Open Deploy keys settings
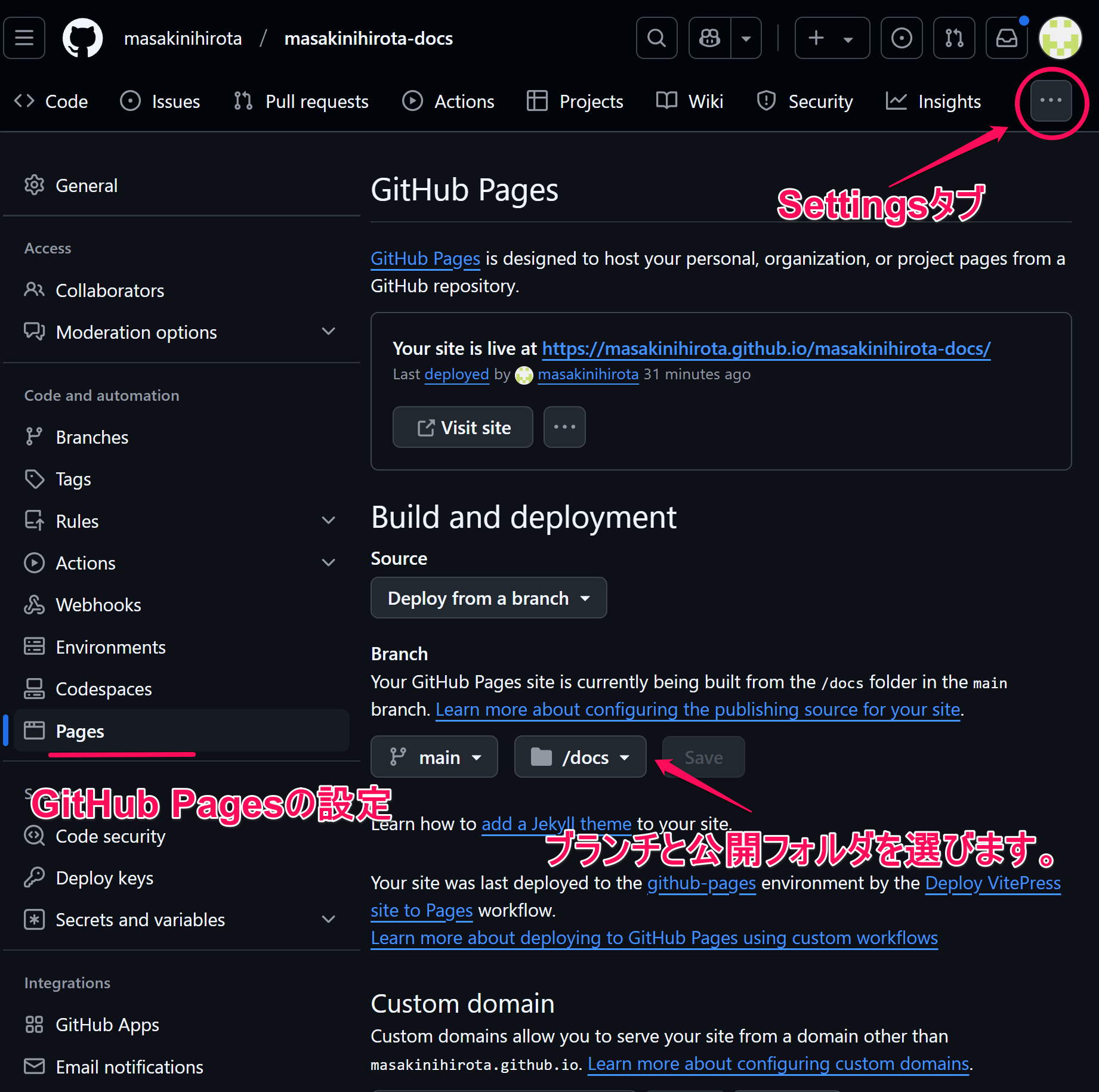1099x1092 pixels. (104, 877)
